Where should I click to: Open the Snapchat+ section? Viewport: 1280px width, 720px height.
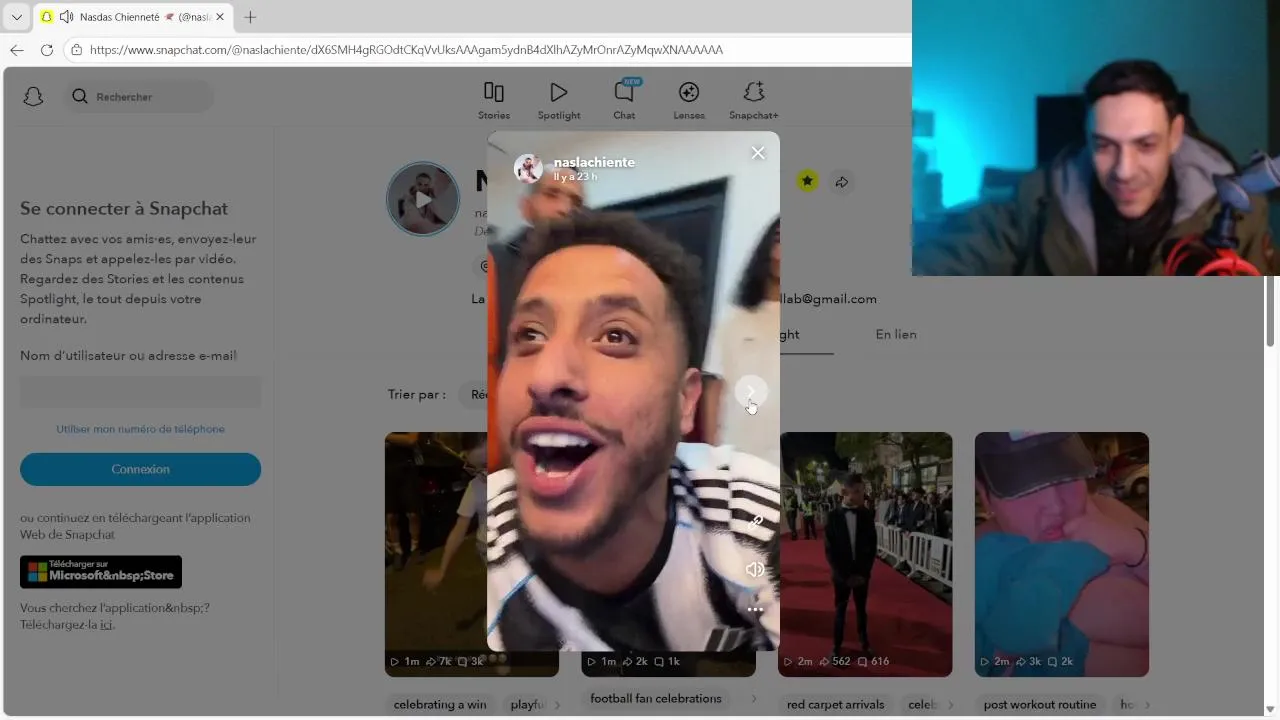[754, 101]
